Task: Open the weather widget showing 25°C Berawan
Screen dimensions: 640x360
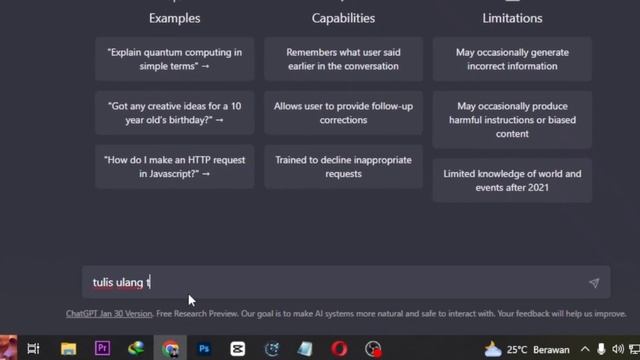Action: (x=527, y=349)
